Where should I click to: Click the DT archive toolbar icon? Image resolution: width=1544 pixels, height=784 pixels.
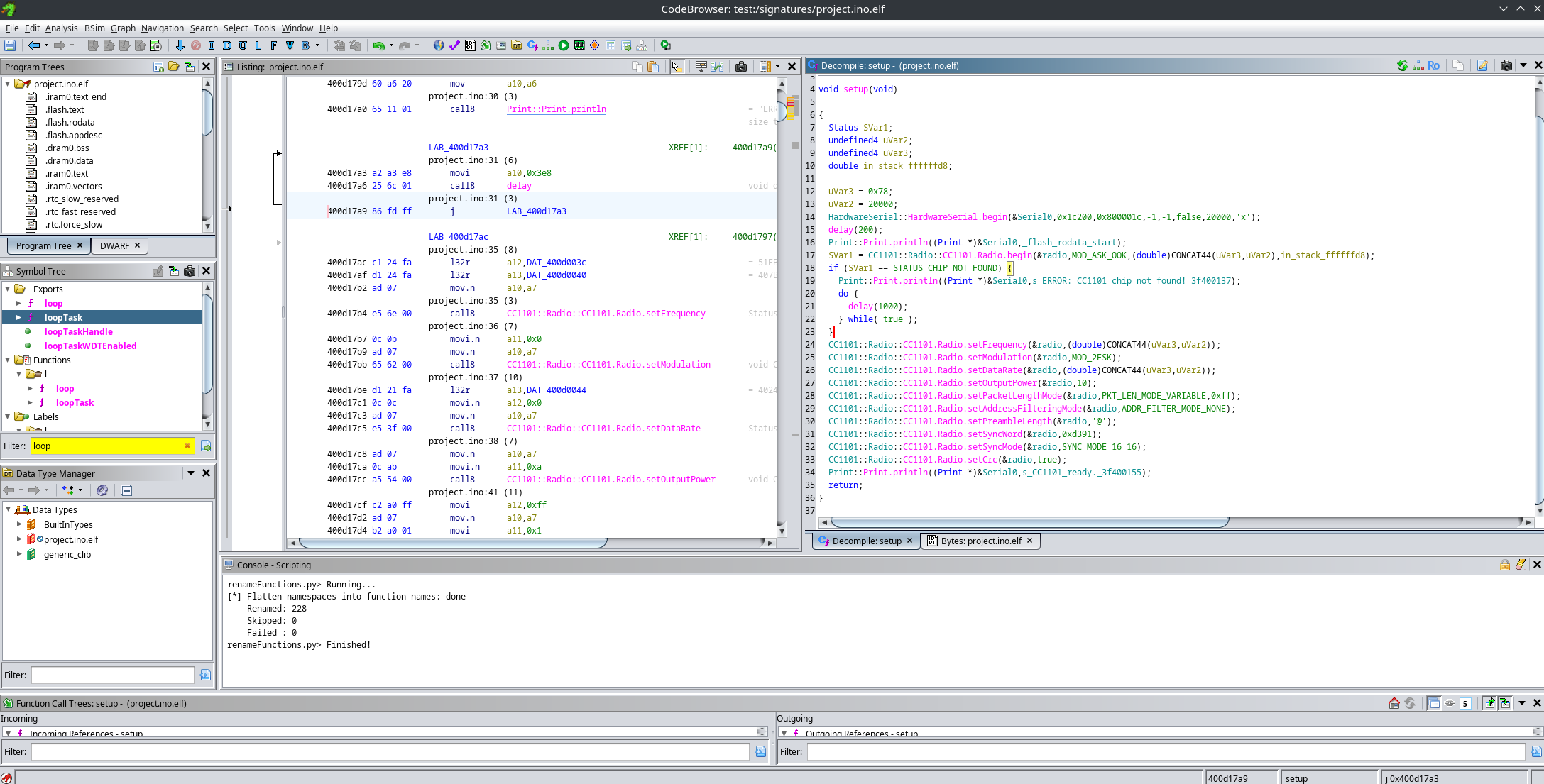point(517,45)
